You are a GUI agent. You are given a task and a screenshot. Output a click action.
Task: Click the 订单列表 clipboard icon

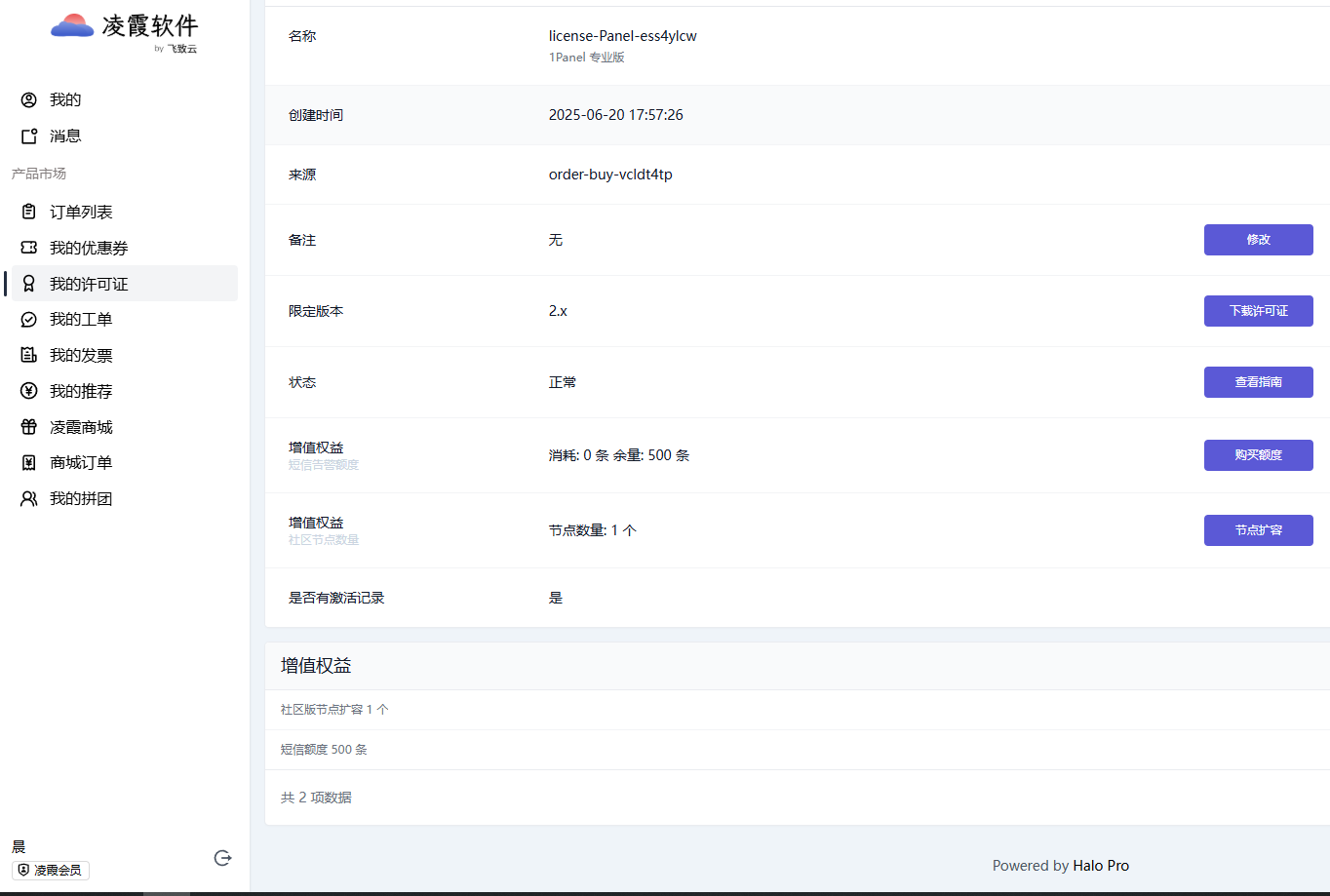coord(29,213)
